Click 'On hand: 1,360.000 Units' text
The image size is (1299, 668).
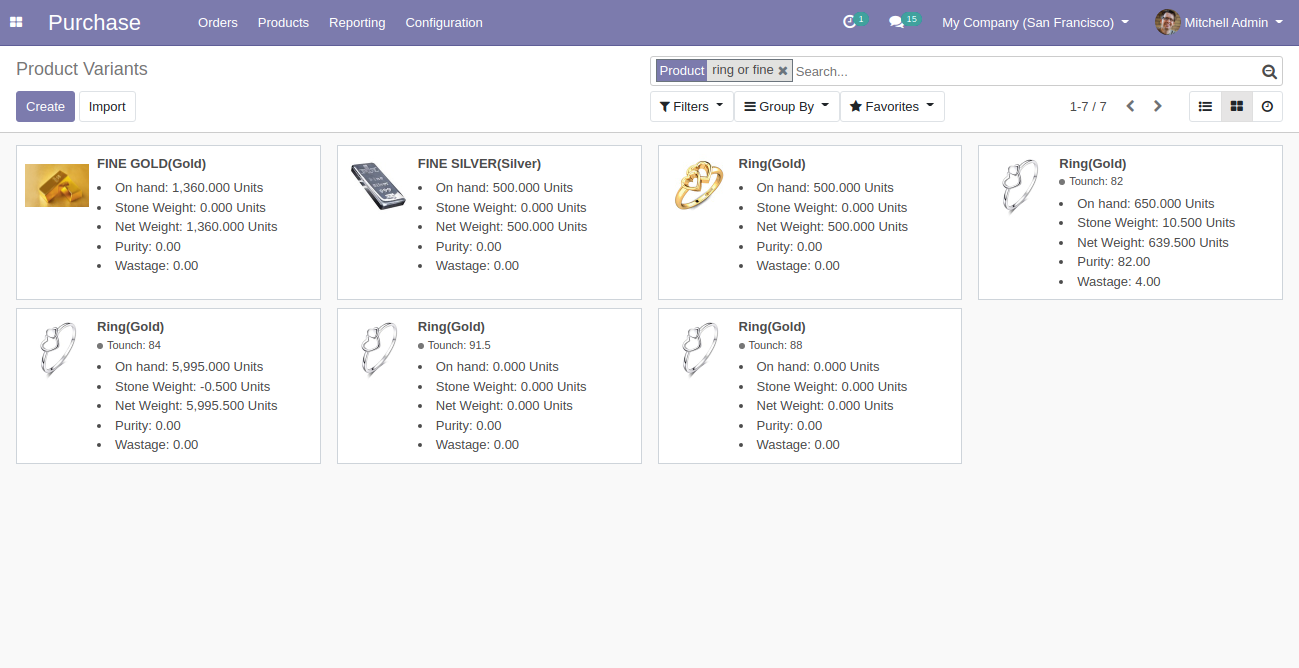[189, 187]
